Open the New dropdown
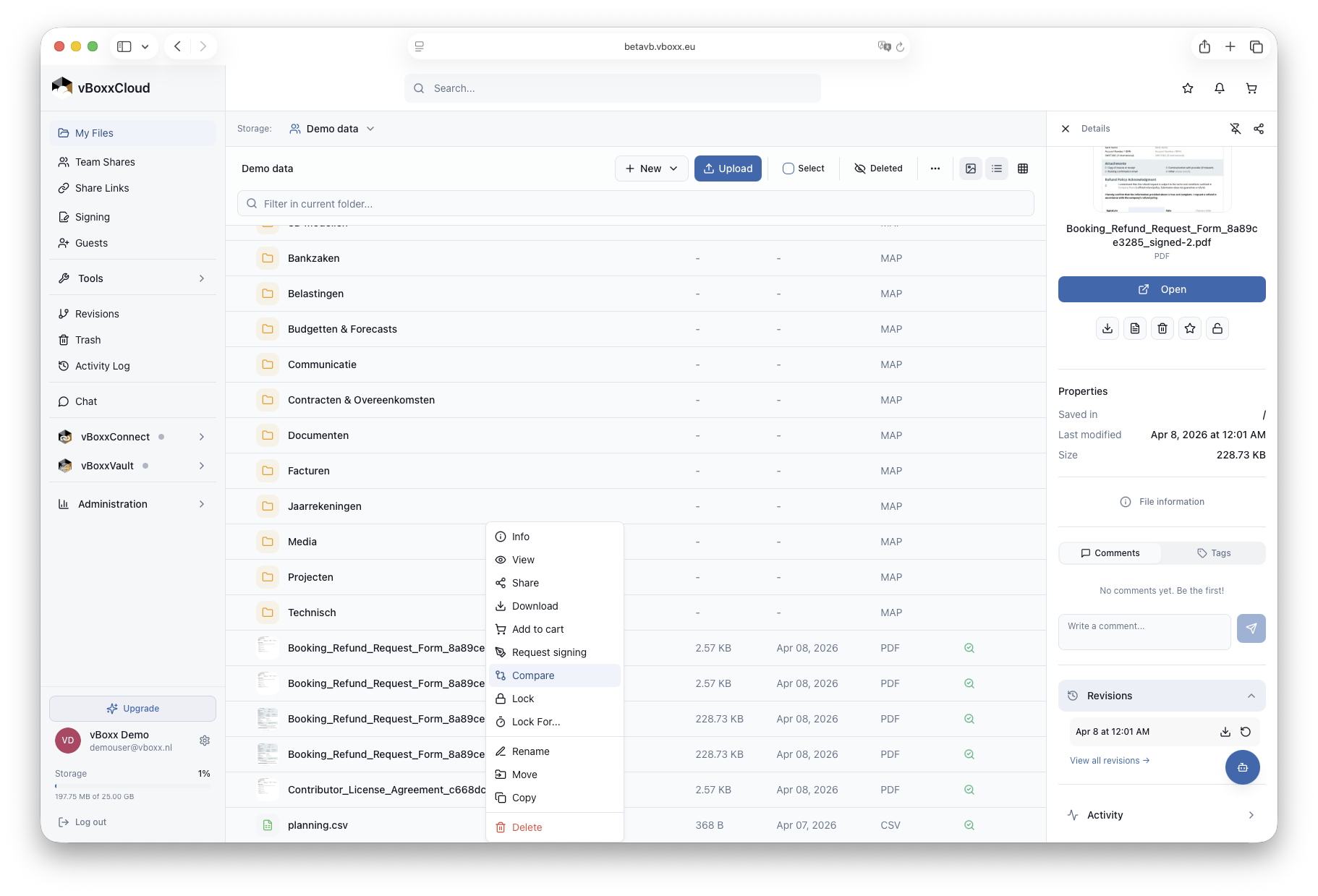The height and width of the screenshot is (896, 1318). pyautogui.click(x=651, y=168)
